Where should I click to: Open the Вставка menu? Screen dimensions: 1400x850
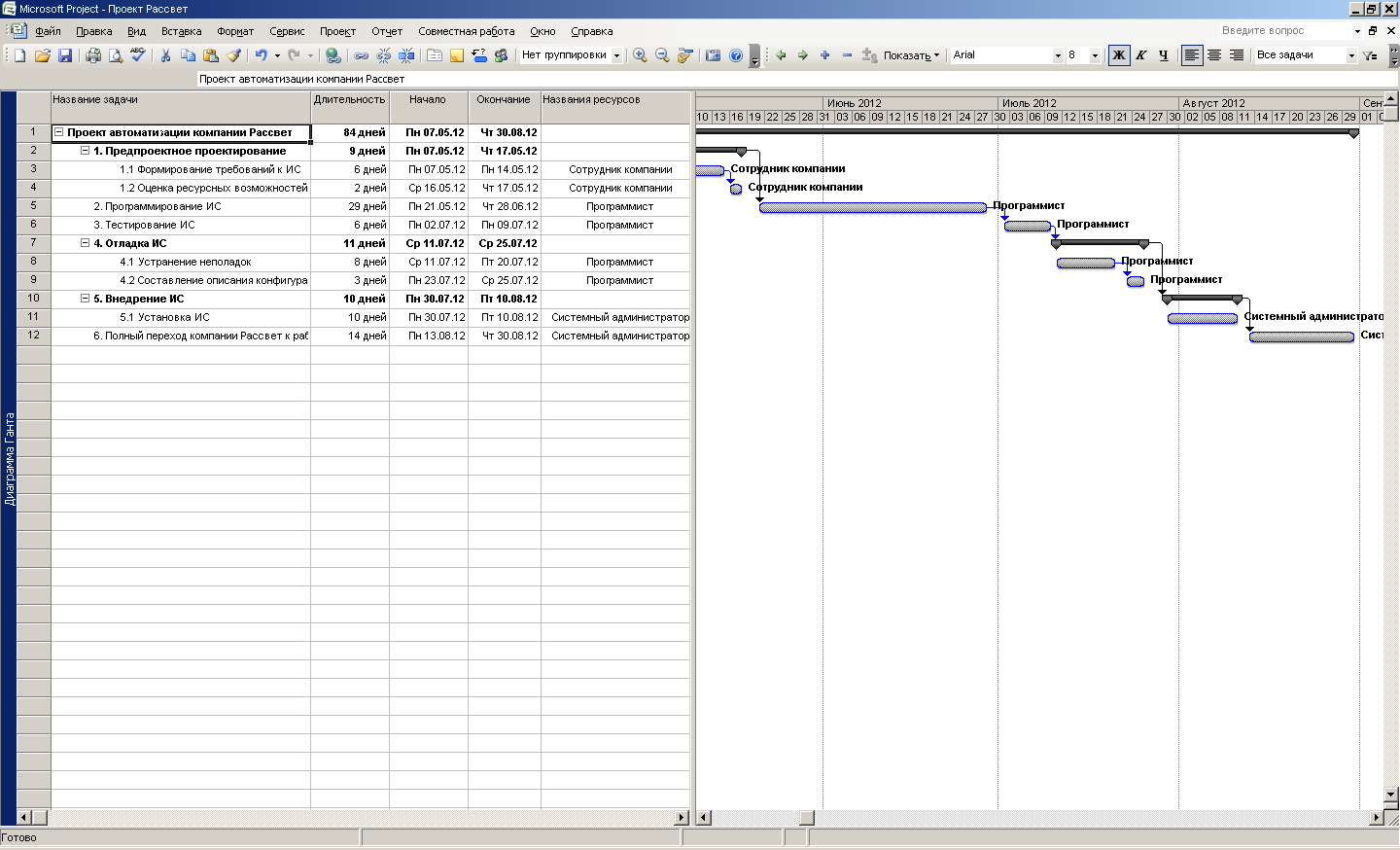point(182,31)
